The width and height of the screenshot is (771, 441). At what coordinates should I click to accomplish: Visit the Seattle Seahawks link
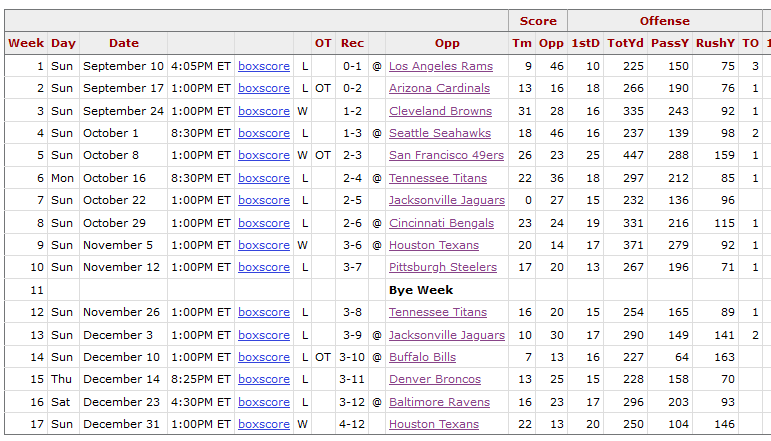tap(440, 133)
